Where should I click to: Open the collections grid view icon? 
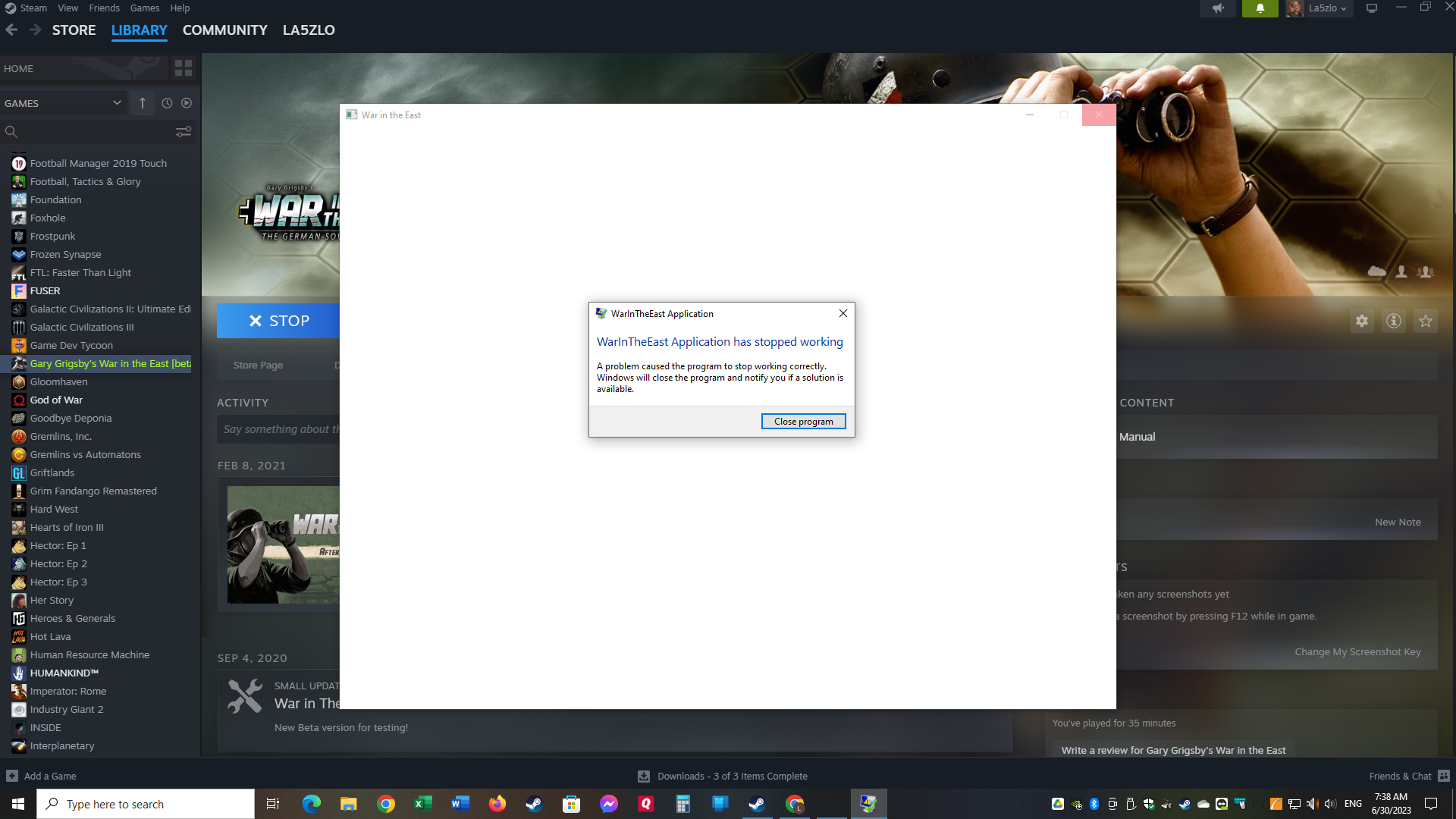pyautogui.click(x=184, y=68)
